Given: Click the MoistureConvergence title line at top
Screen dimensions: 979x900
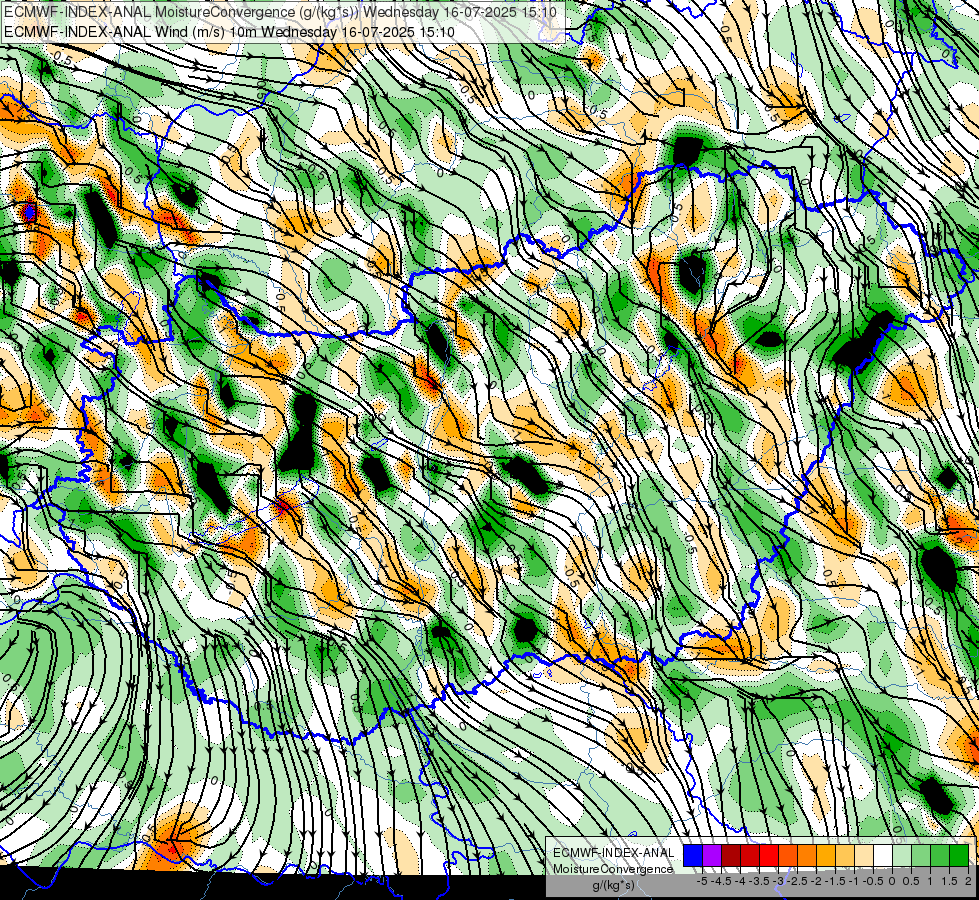Looking at the screenshot, I should (x=280, y=12).
